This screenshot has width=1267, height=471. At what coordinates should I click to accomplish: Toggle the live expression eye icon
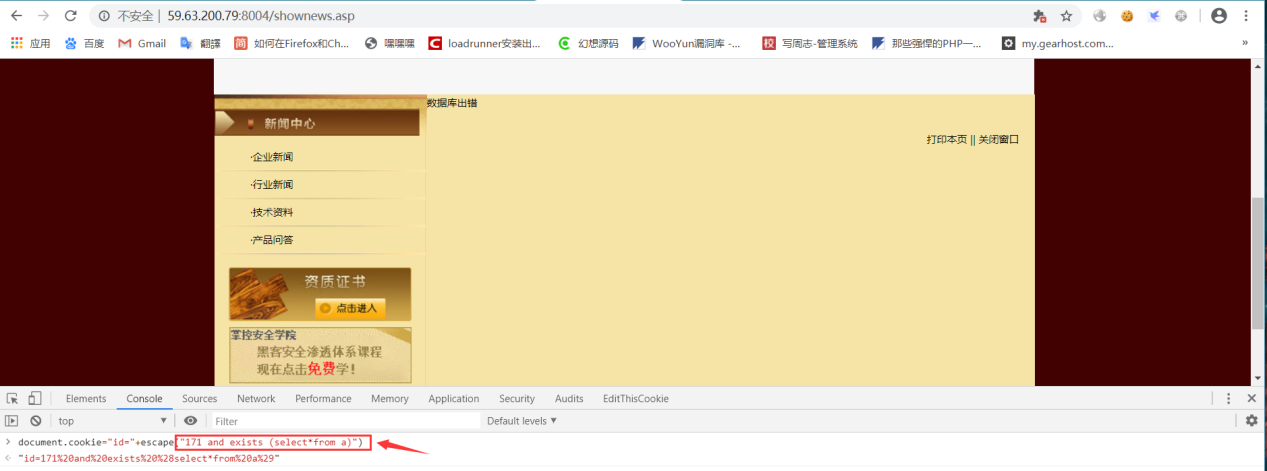click(x=190, y=421)
